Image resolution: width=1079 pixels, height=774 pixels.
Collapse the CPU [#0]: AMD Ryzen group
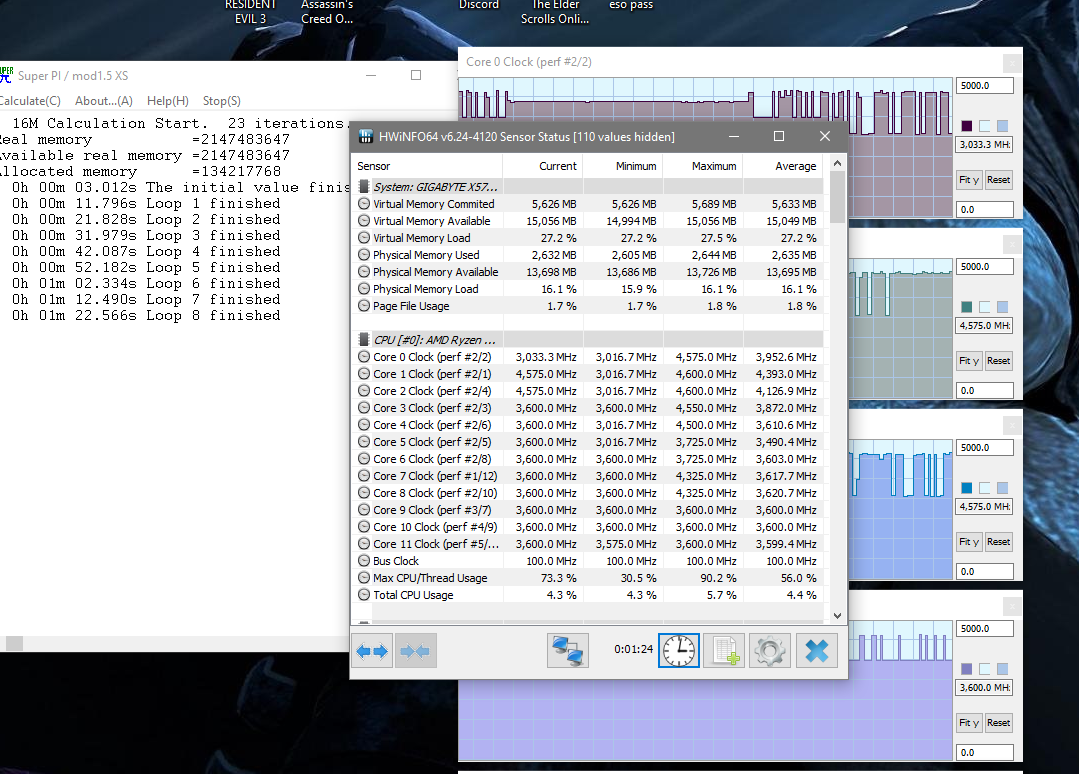[364, 340]
